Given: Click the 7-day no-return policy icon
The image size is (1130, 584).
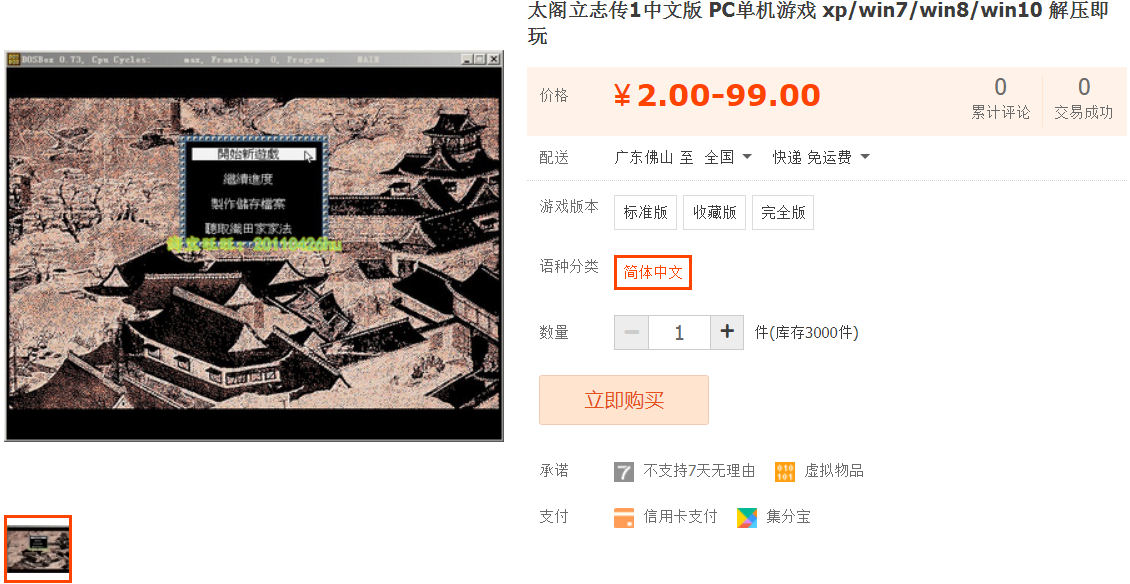Looking at the screenshot, I should (x=623, y=472).
